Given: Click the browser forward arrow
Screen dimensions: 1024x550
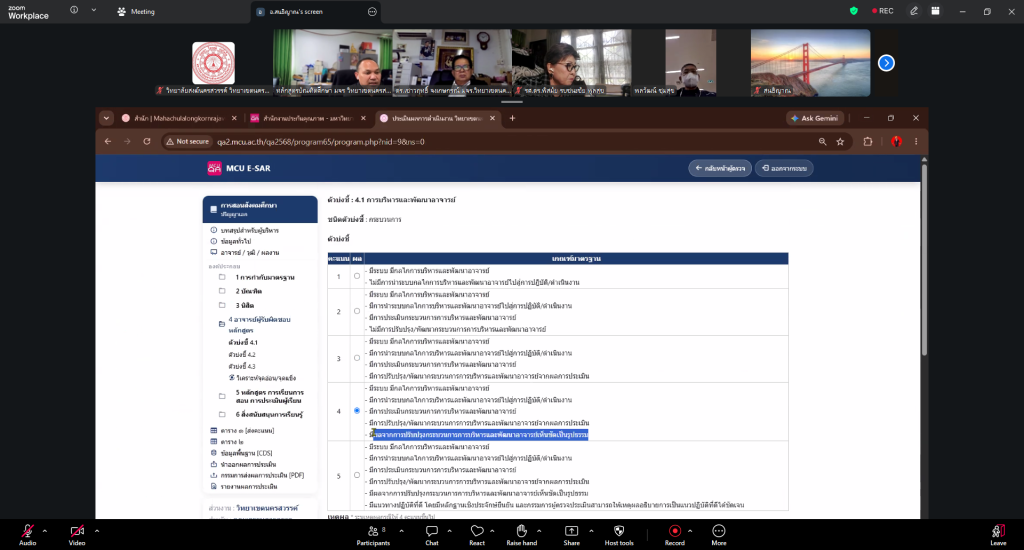Looking at the screenshot, I should point(127,142).
